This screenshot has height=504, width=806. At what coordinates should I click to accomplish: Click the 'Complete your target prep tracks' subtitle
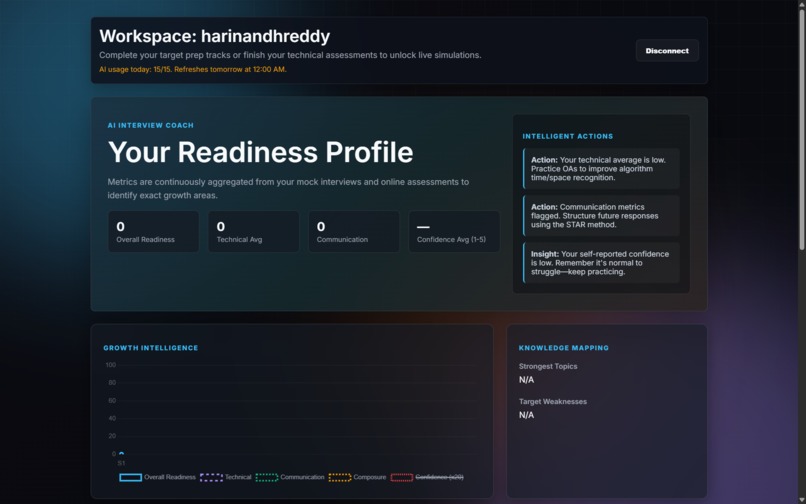tap(290, 55)
